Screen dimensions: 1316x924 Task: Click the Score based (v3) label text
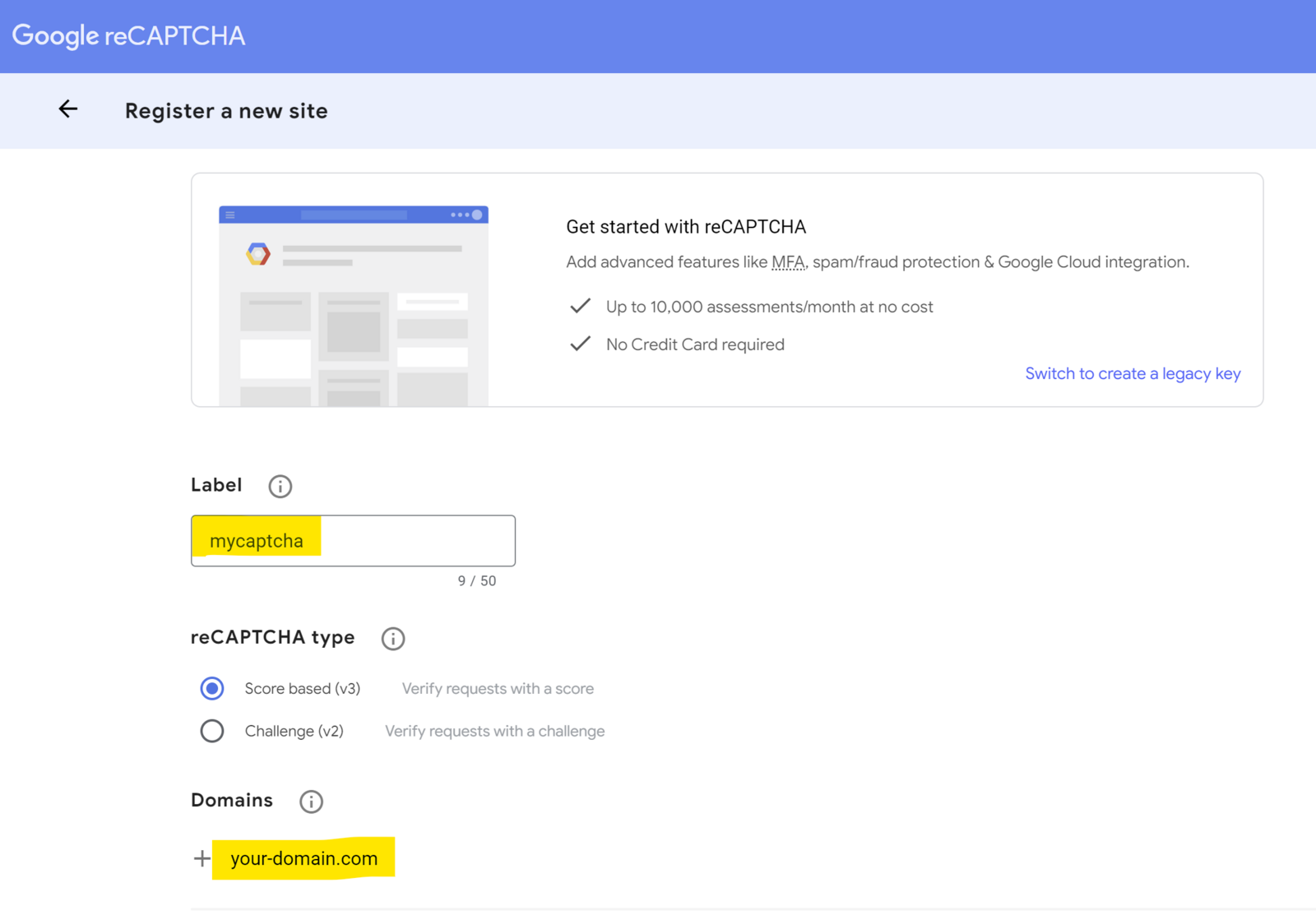coord(303,689)
